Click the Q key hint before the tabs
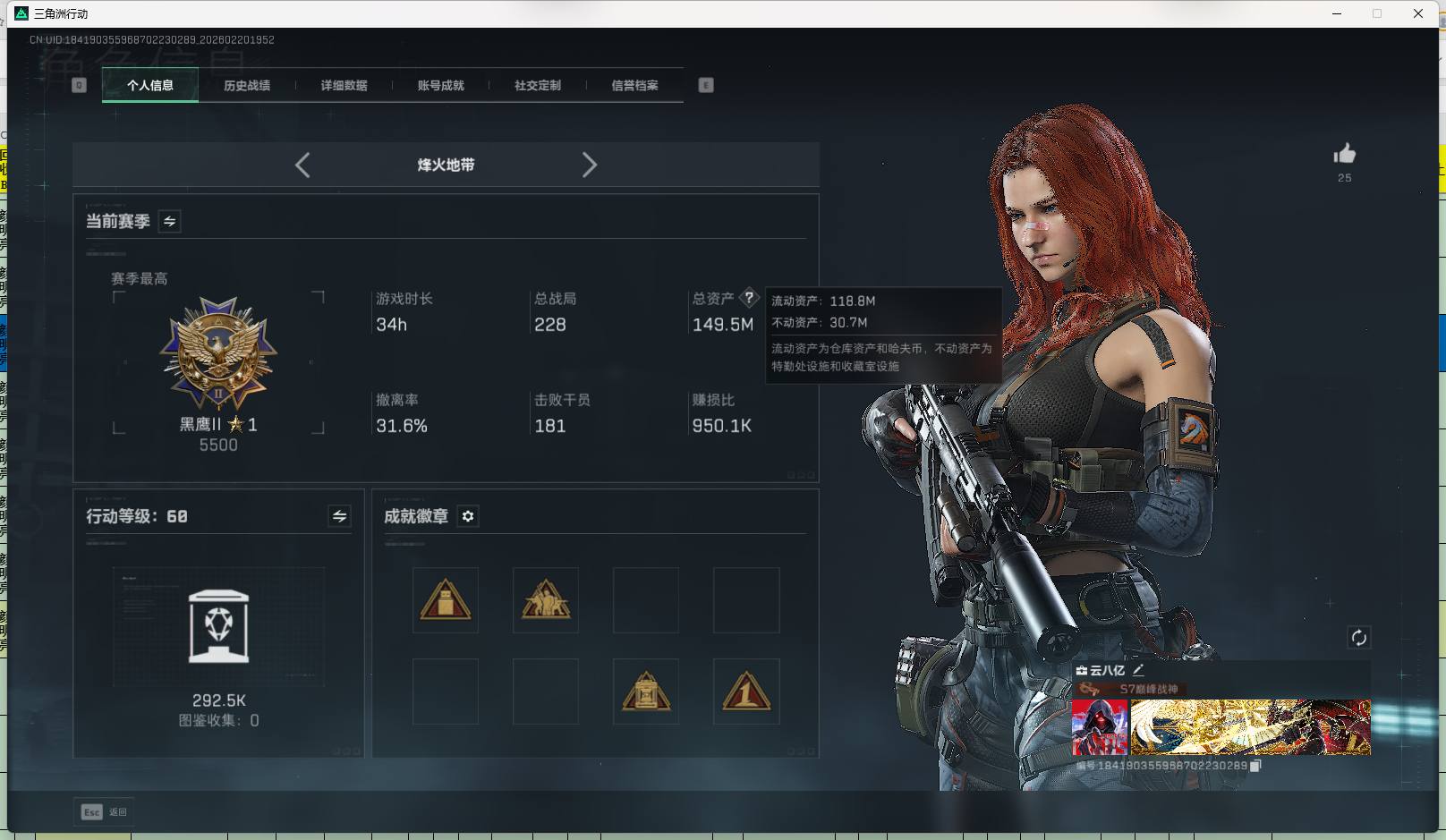1446x840 pixels. point(79,85)
